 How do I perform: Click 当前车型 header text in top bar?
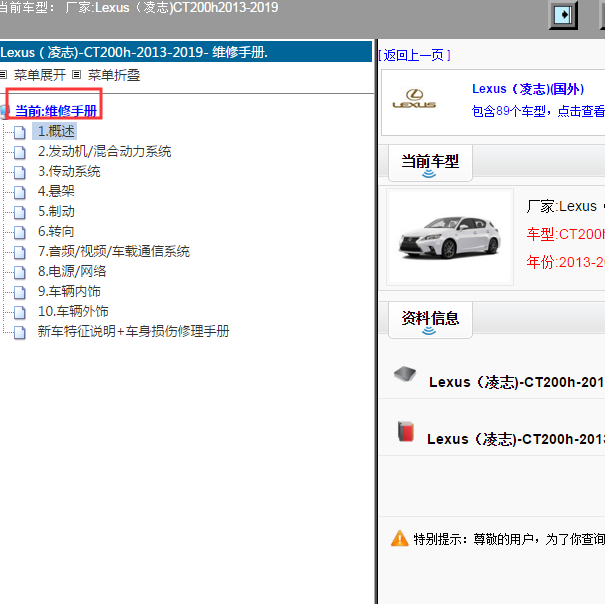139,7
